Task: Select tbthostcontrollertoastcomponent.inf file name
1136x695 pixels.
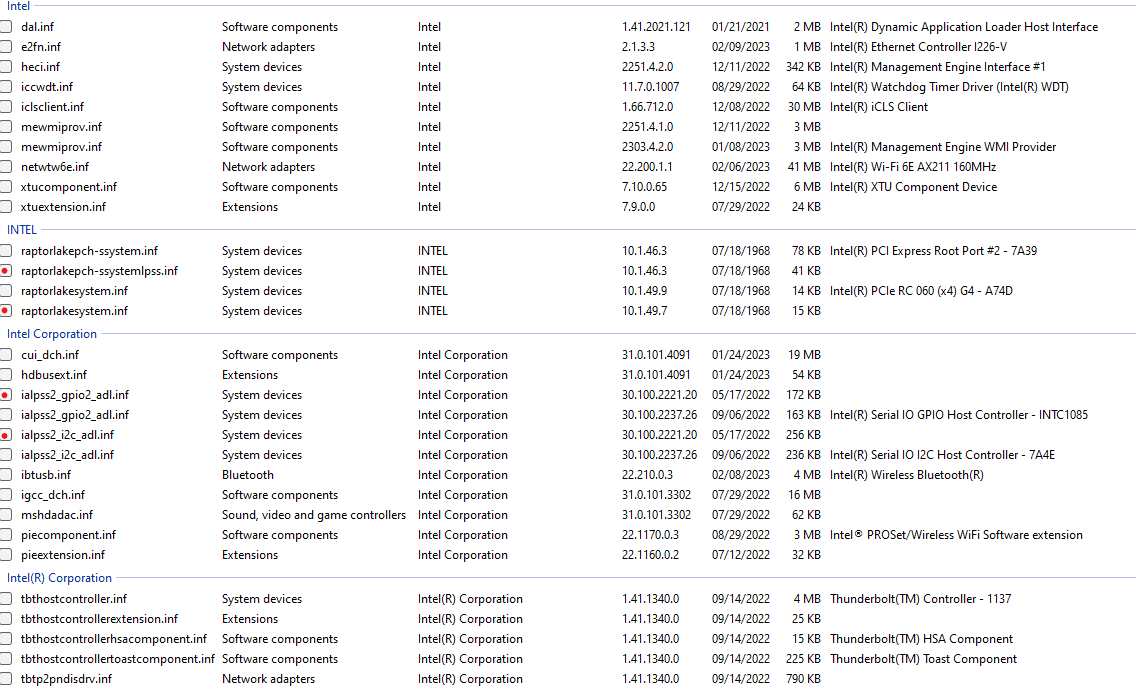Action: (x=118, y=659)
